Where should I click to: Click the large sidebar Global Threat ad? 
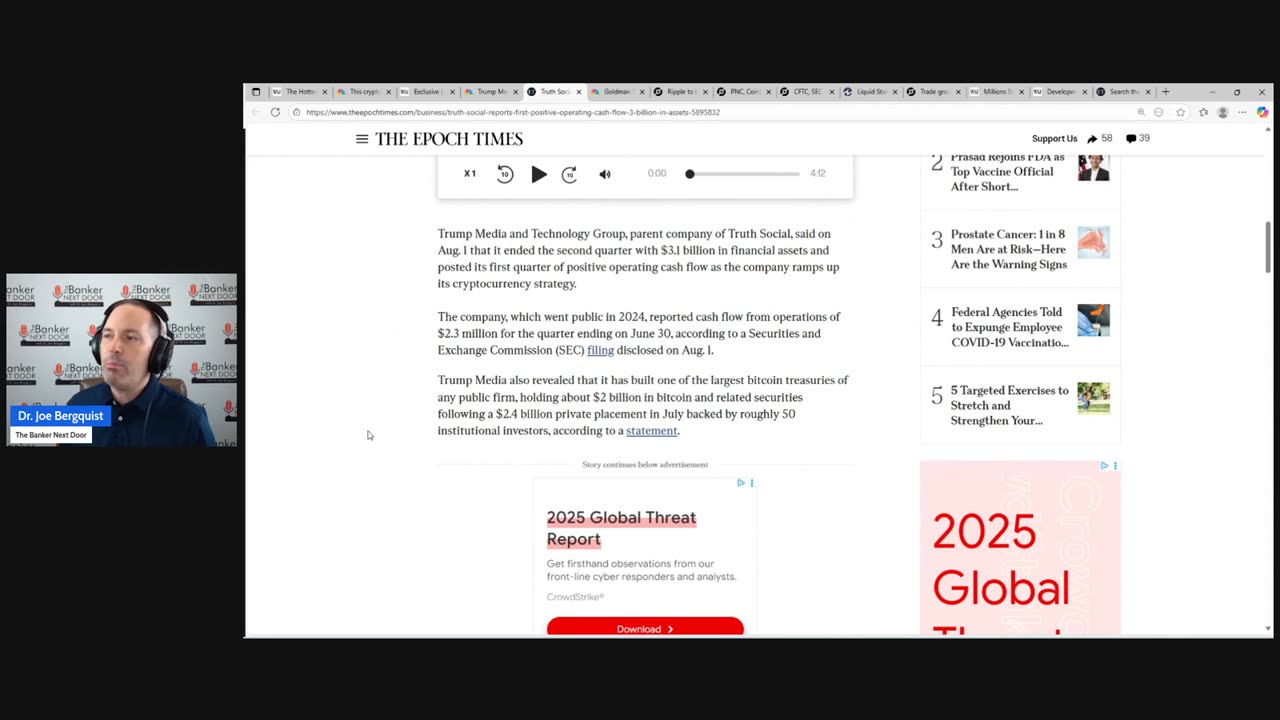[x=1020, y=548]
